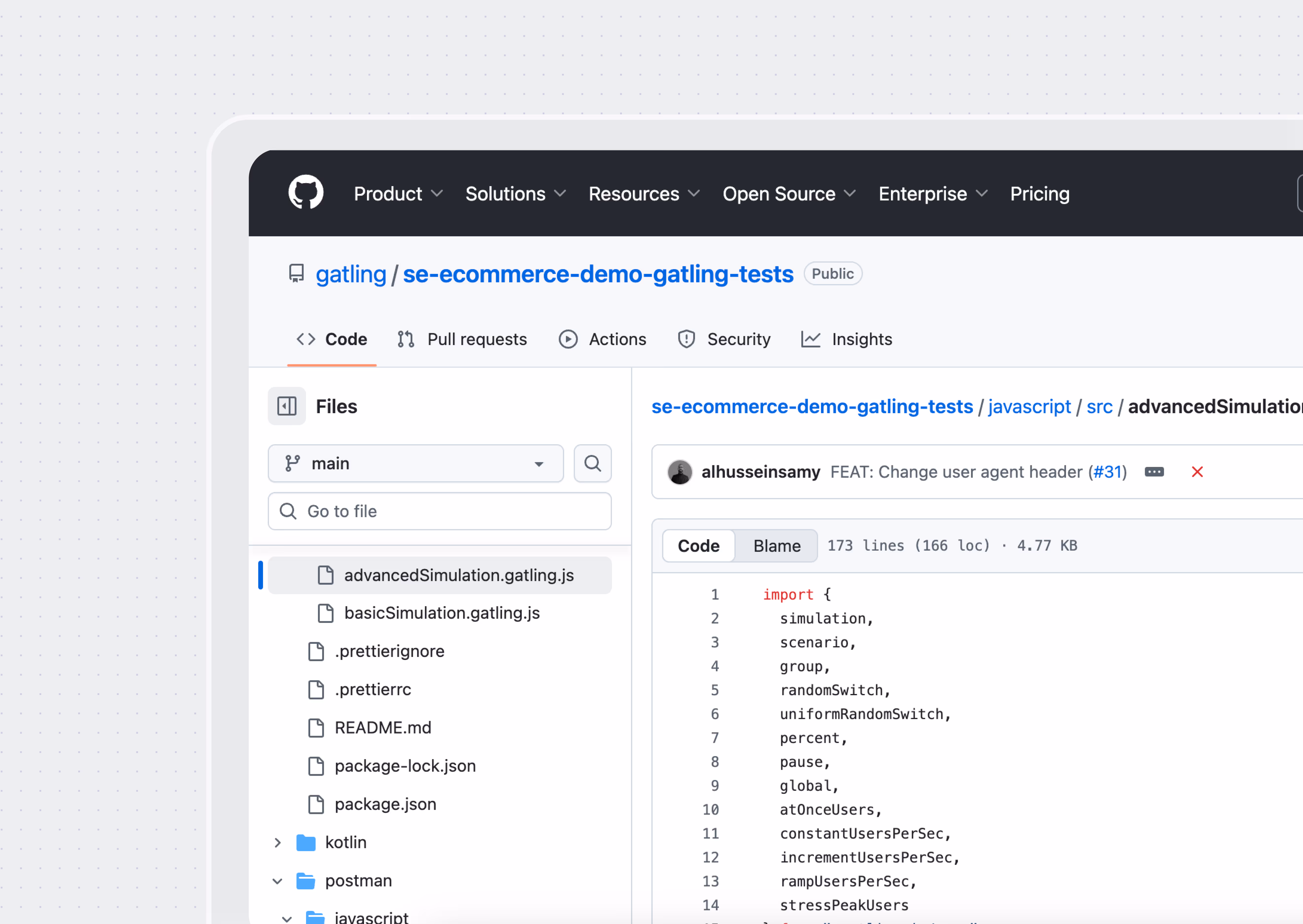Go to the Actions tab
Screen dimensions: 1303x924
[603, 340]
